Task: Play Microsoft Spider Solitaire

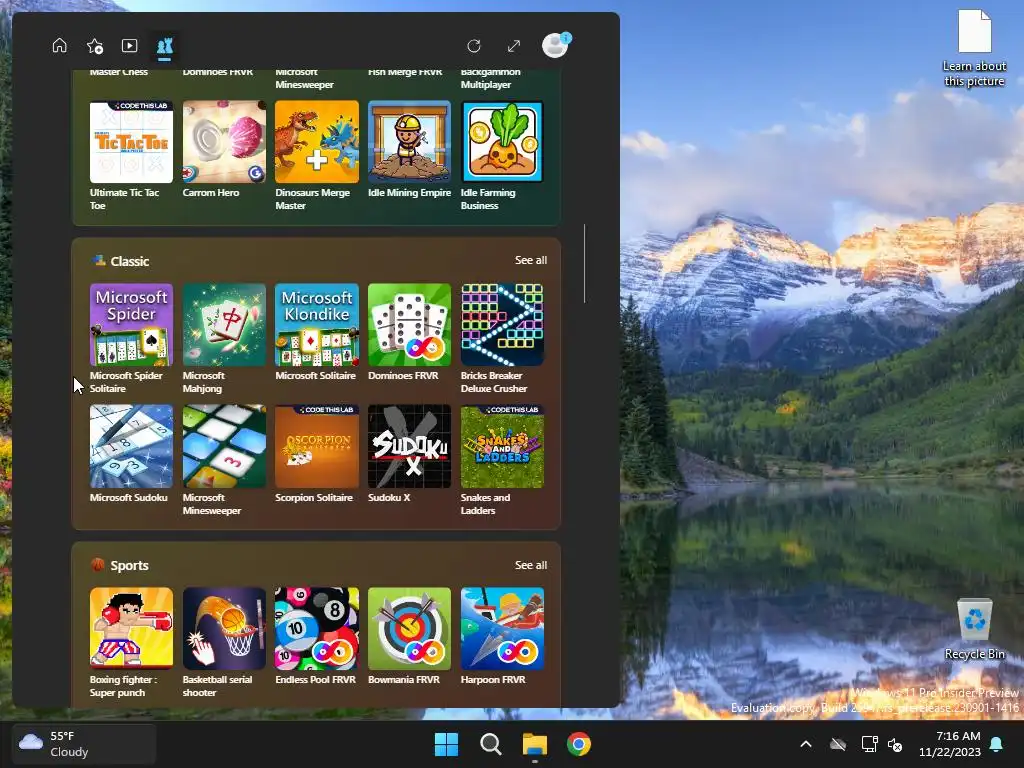Action: tap(131, 338)
